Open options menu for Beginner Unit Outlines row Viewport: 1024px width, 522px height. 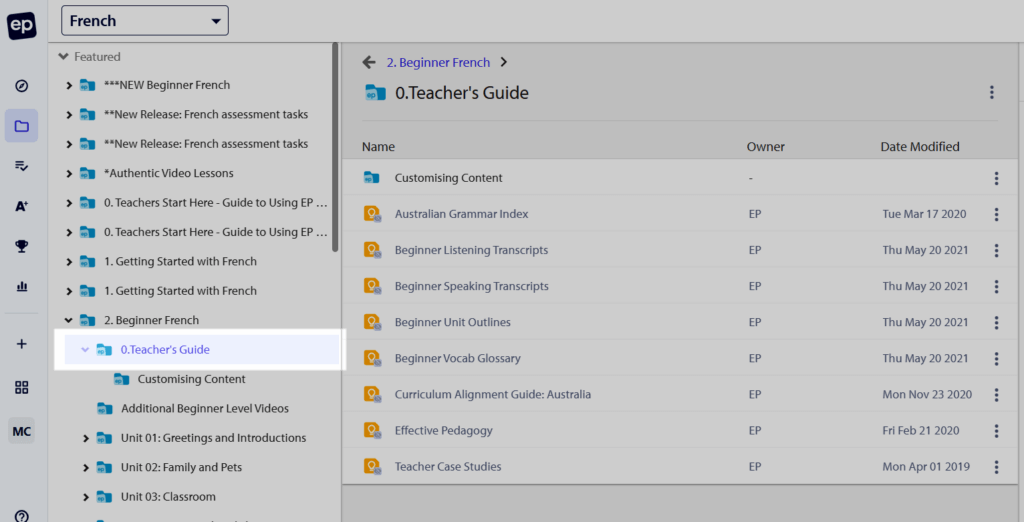(x=996, y=322)
